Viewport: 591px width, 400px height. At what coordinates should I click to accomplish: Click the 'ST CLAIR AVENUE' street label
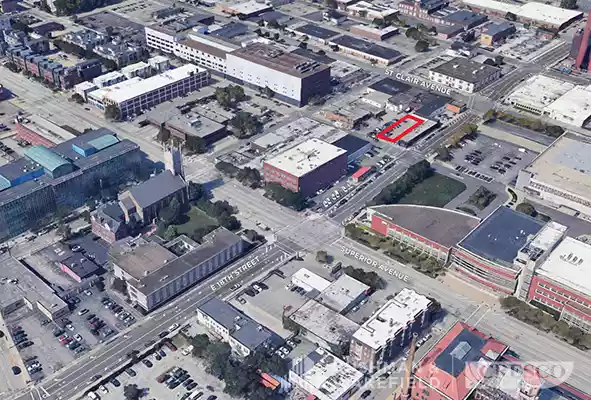[x=418, y=81]
